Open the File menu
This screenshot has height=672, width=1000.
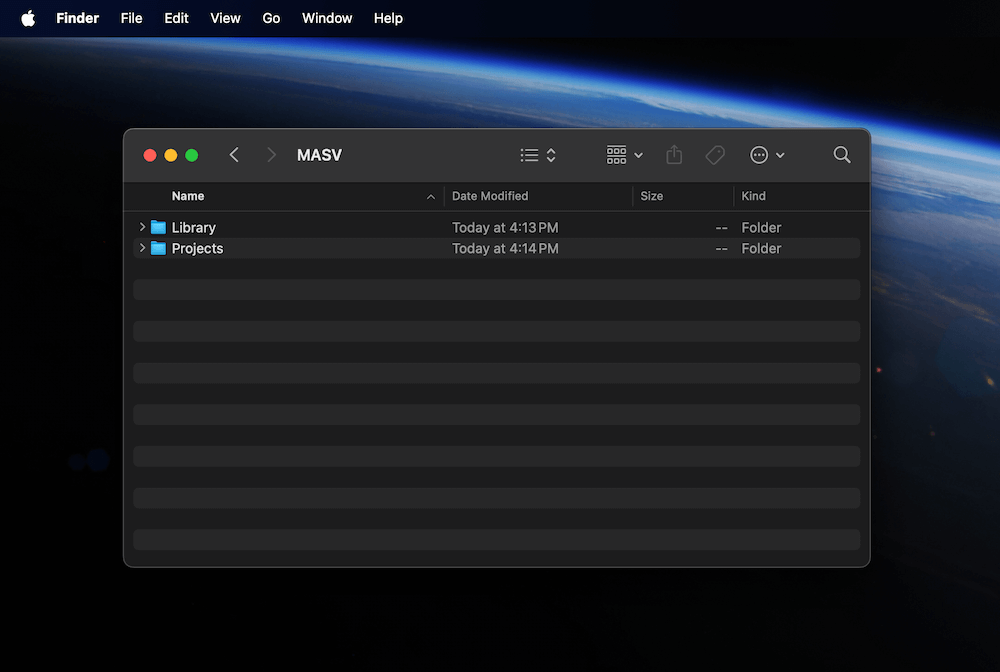point(131,18)
